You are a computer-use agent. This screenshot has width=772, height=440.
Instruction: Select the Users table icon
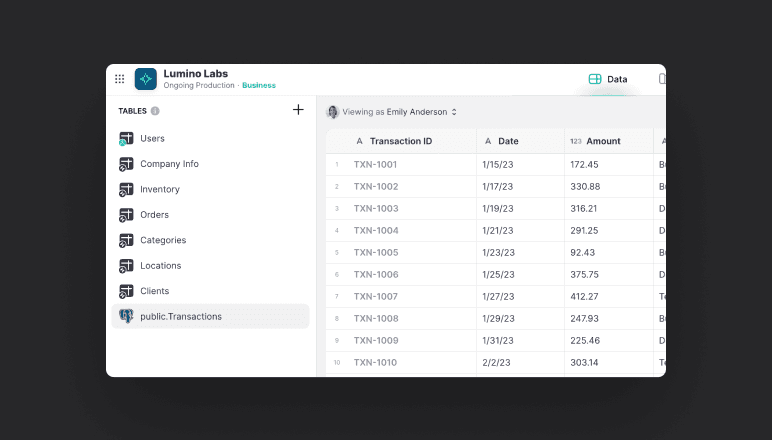coord(126,139)
